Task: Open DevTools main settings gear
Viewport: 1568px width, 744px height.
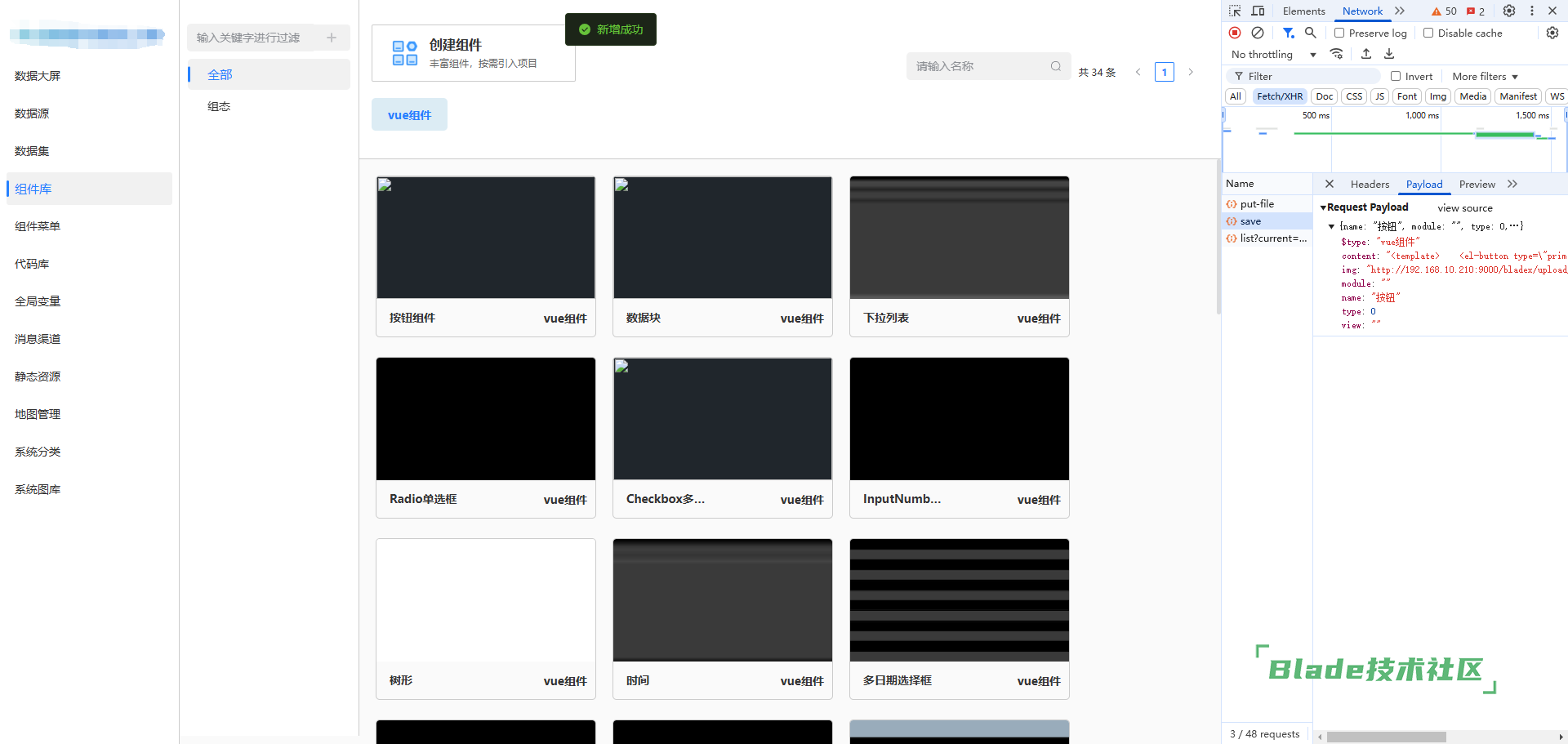Action: coord(1509,11)
